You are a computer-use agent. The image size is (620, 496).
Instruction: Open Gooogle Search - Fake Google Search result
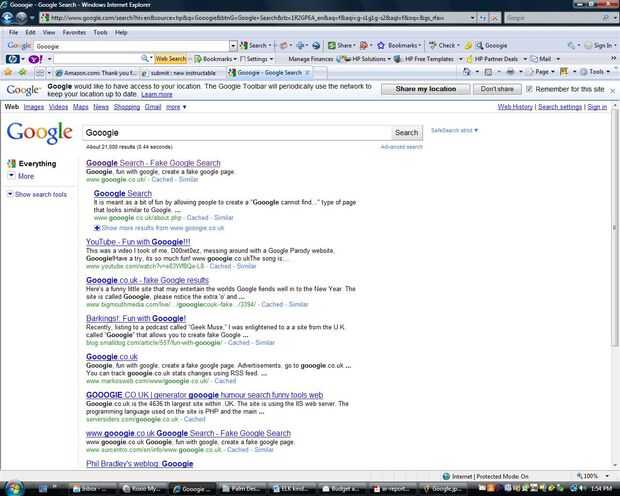point(153,163)
